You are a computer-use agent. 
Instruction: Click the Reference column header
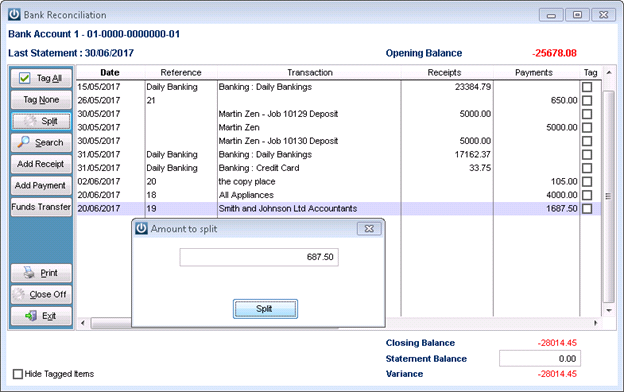pyautogui.click(x=181, y=73)
